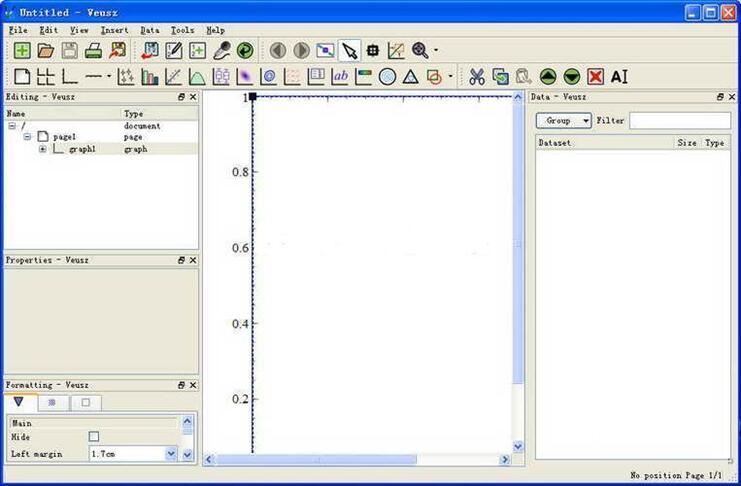Screen dimensions: 741x486
Task: Go to previous page with the left arrow
Action: (x=278, y=51)
